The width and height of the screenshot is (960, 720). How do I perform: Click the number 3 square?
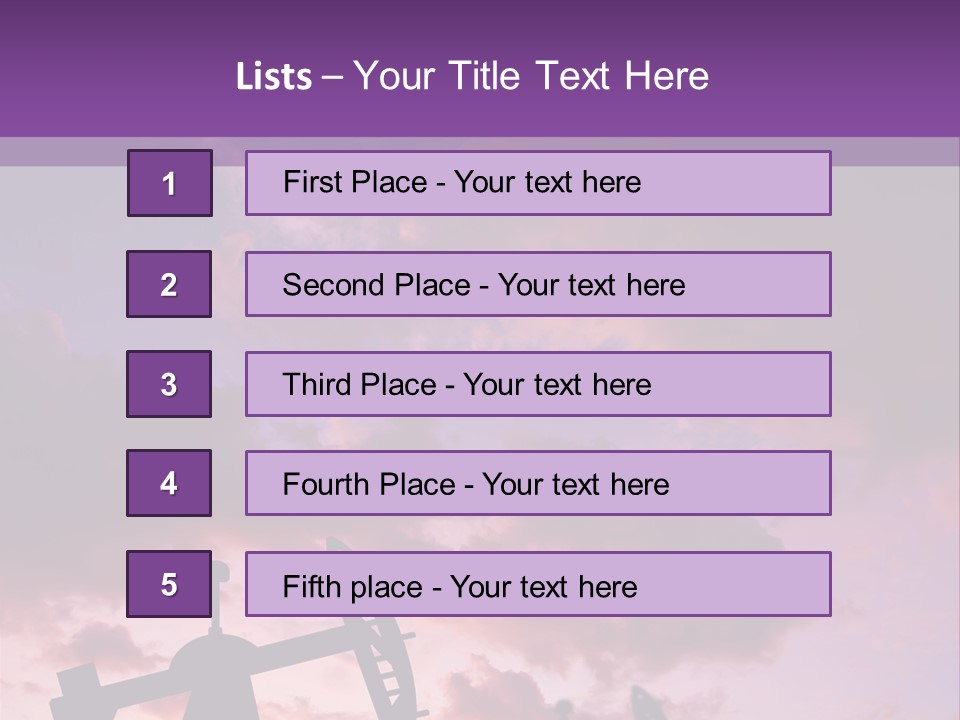169,384
